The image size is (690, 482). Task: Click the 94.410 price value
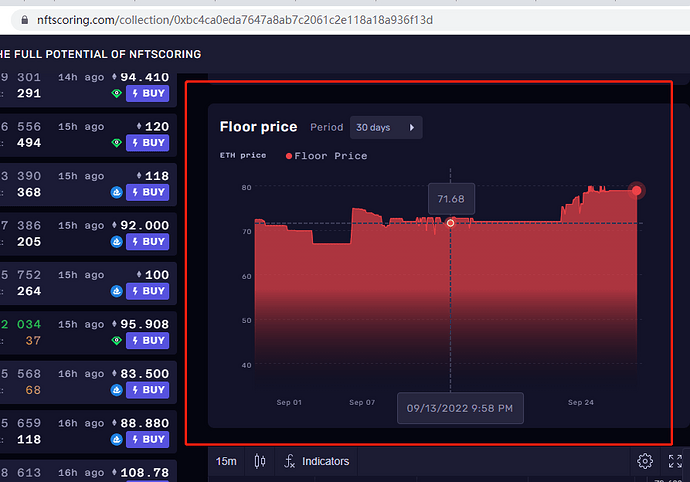[x=144, y=77]
